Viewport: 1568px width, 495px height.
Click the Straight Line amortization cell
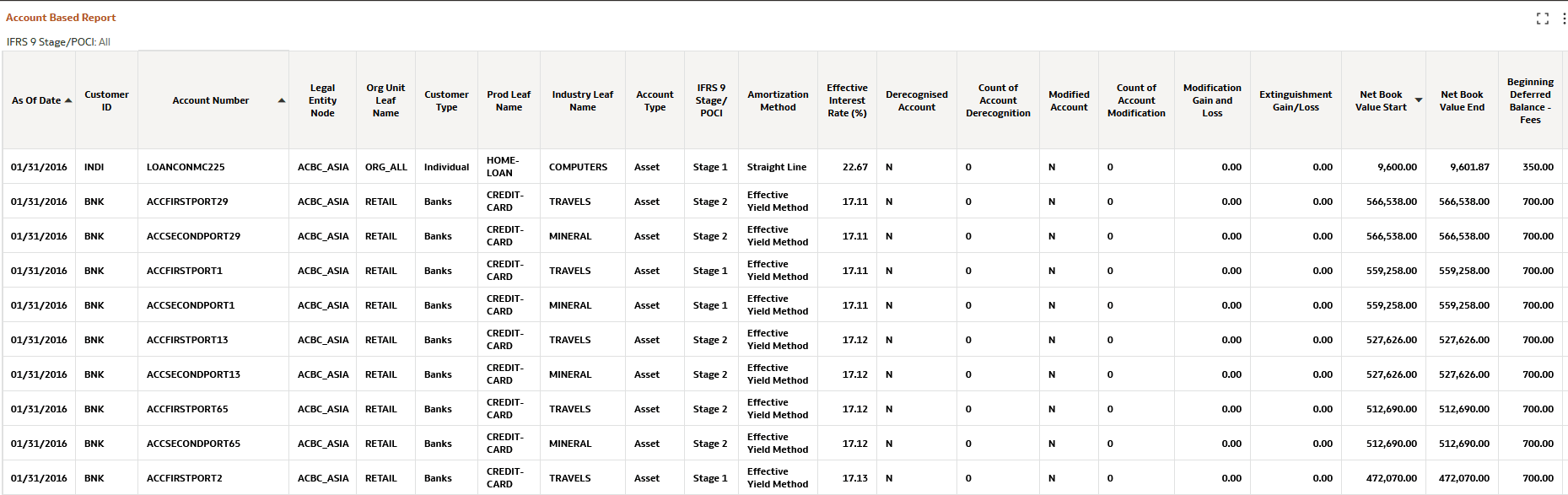776,167
